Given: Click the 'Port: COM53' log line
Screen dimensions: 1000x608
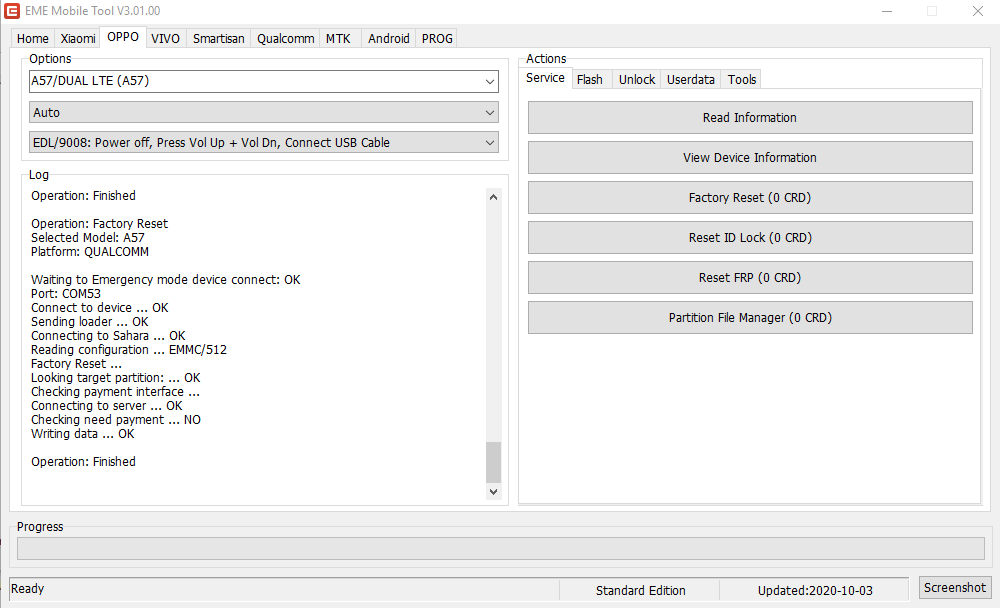Looking at the screenshot, I should 66,293.
